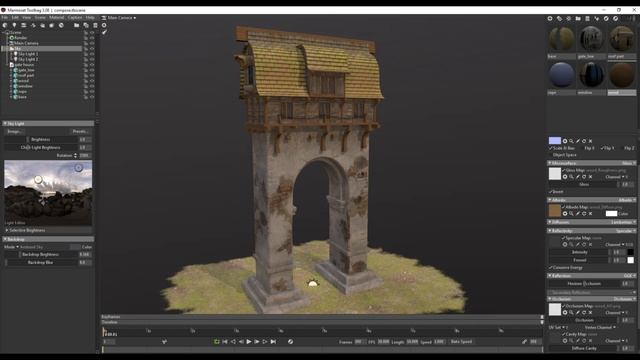Image resolution: width=640 pixels, height=360 pixels.
Task: Click the add turntable icon in scene toolbar
Action: tap(33, 25)
